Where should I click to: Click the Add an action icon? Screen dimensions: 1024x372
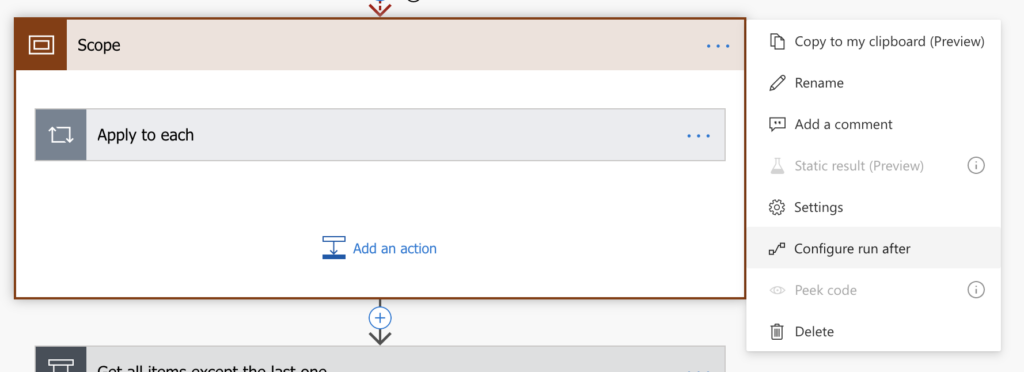click(334, 248)
